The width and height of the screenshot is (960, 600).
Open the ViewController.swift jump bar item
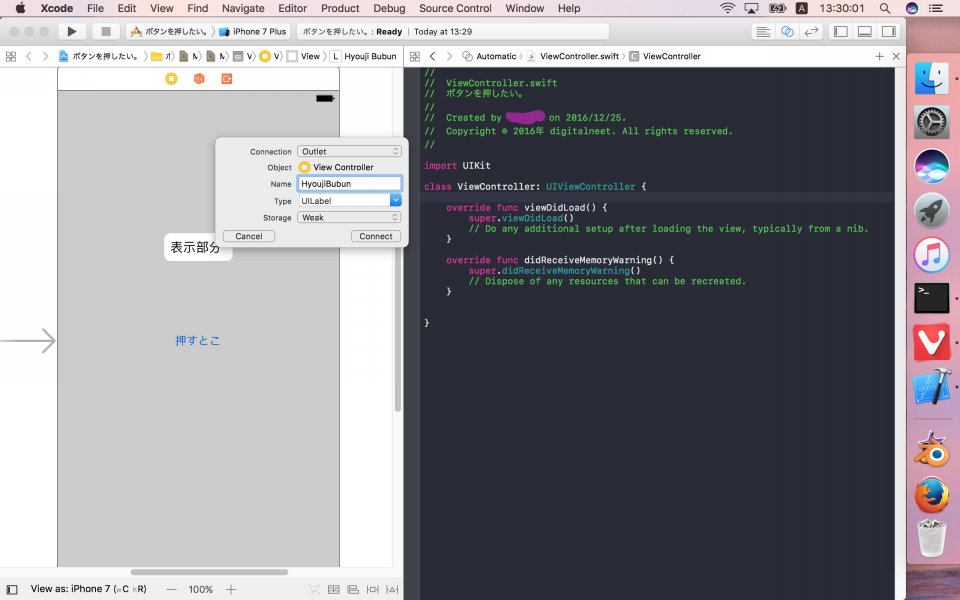572,56
